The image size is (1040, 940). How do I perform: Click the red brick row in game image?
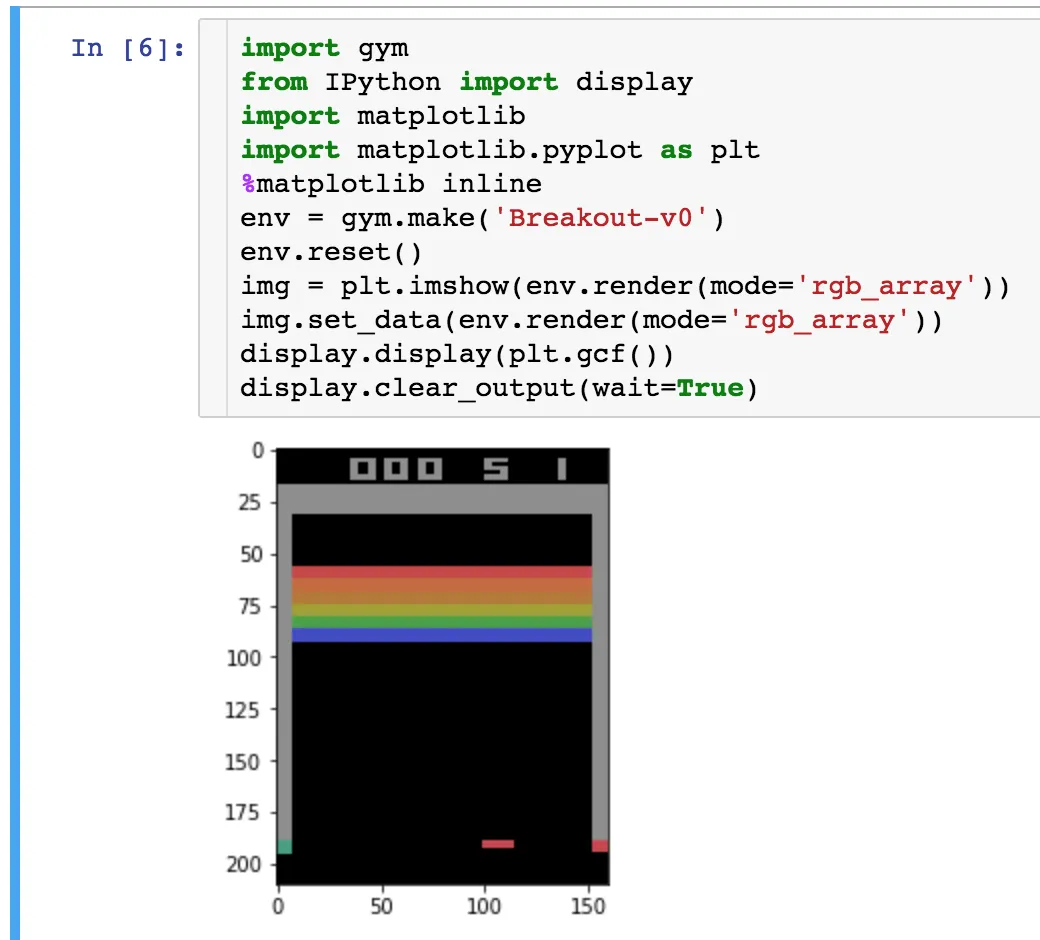tap(442, 572)
